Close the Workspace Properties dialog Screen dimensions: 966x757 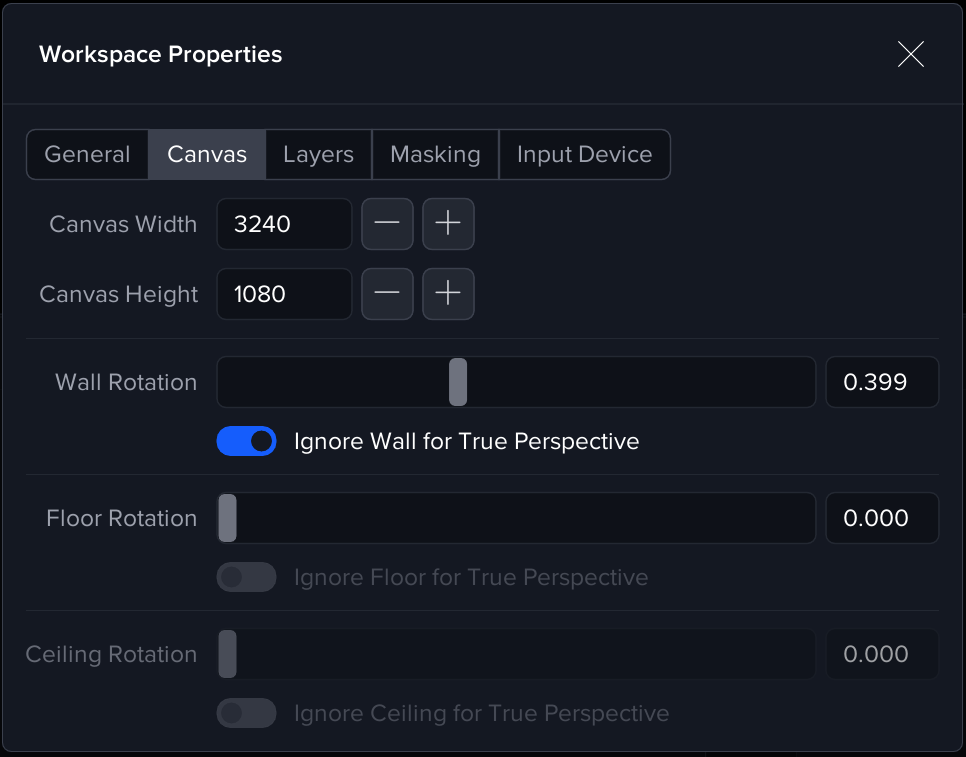[x=910, y=54]
